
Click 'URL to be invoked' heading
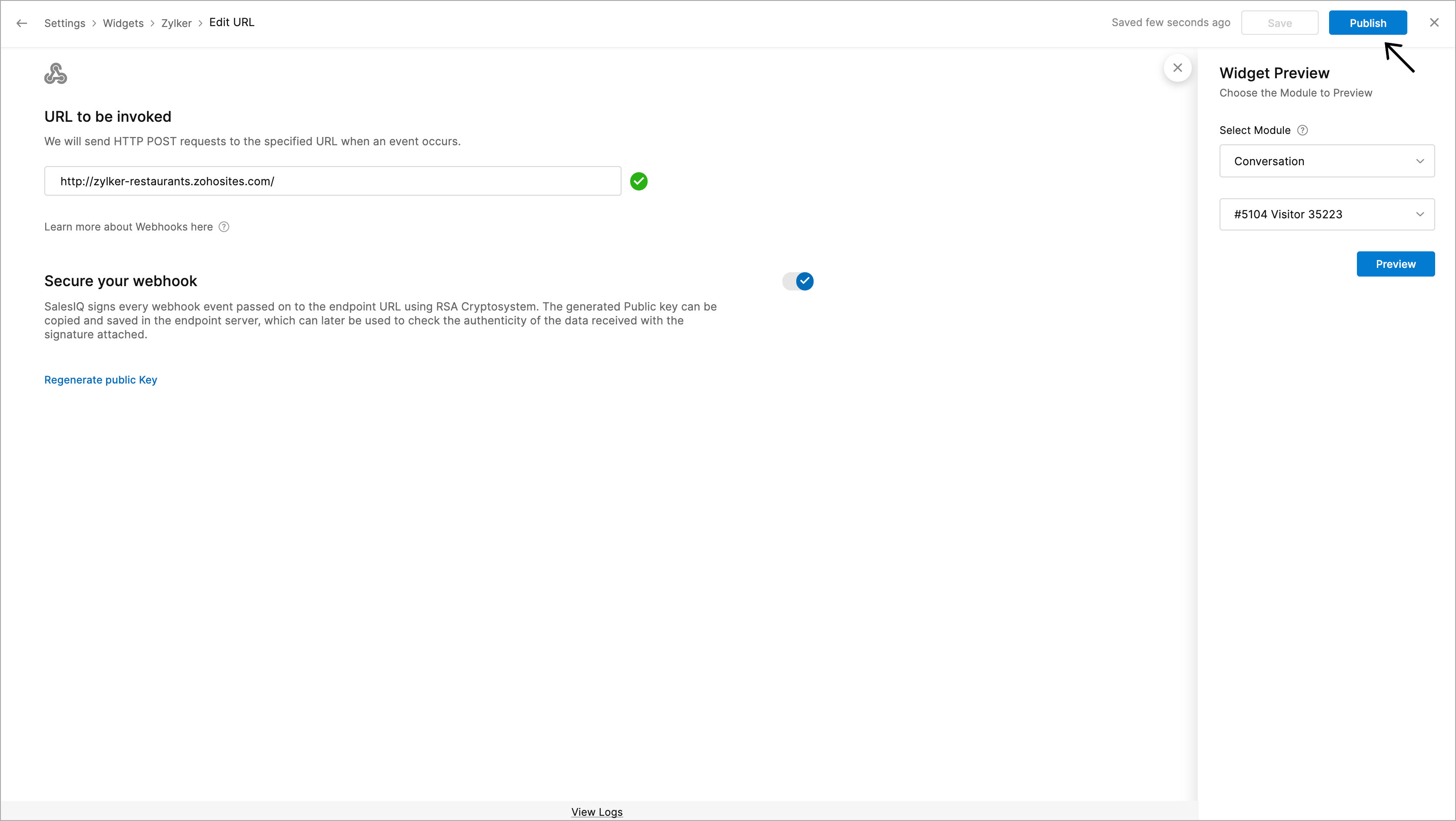108,117
